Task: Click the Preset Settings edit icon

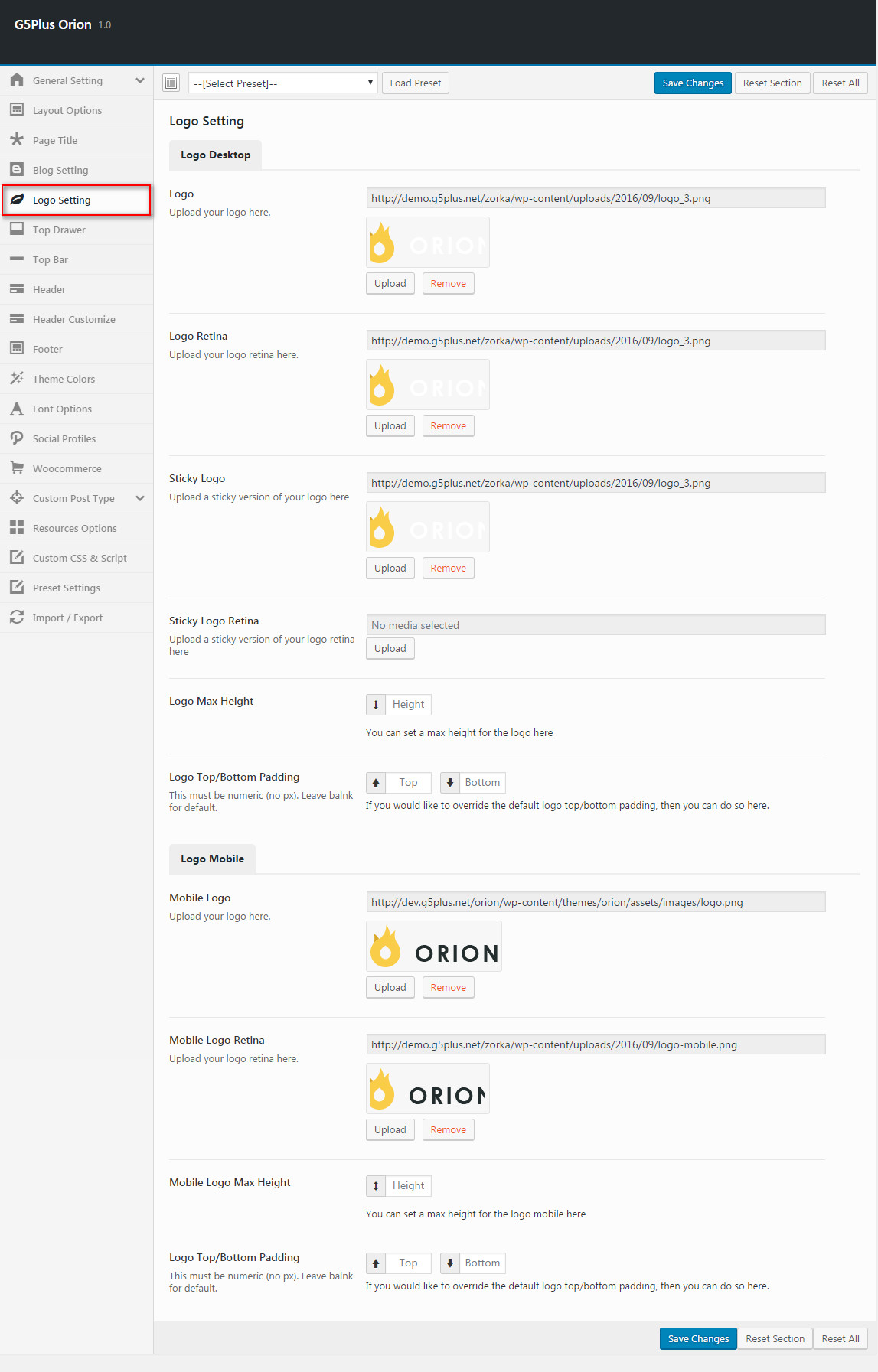Action: 17,588
